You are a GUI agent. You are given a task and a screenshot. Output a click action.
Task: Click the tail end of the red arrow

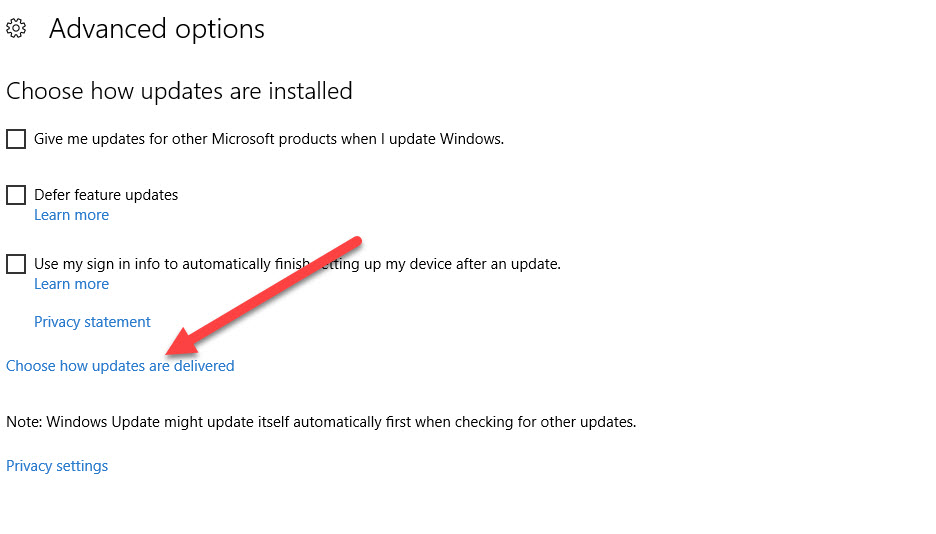355,242
